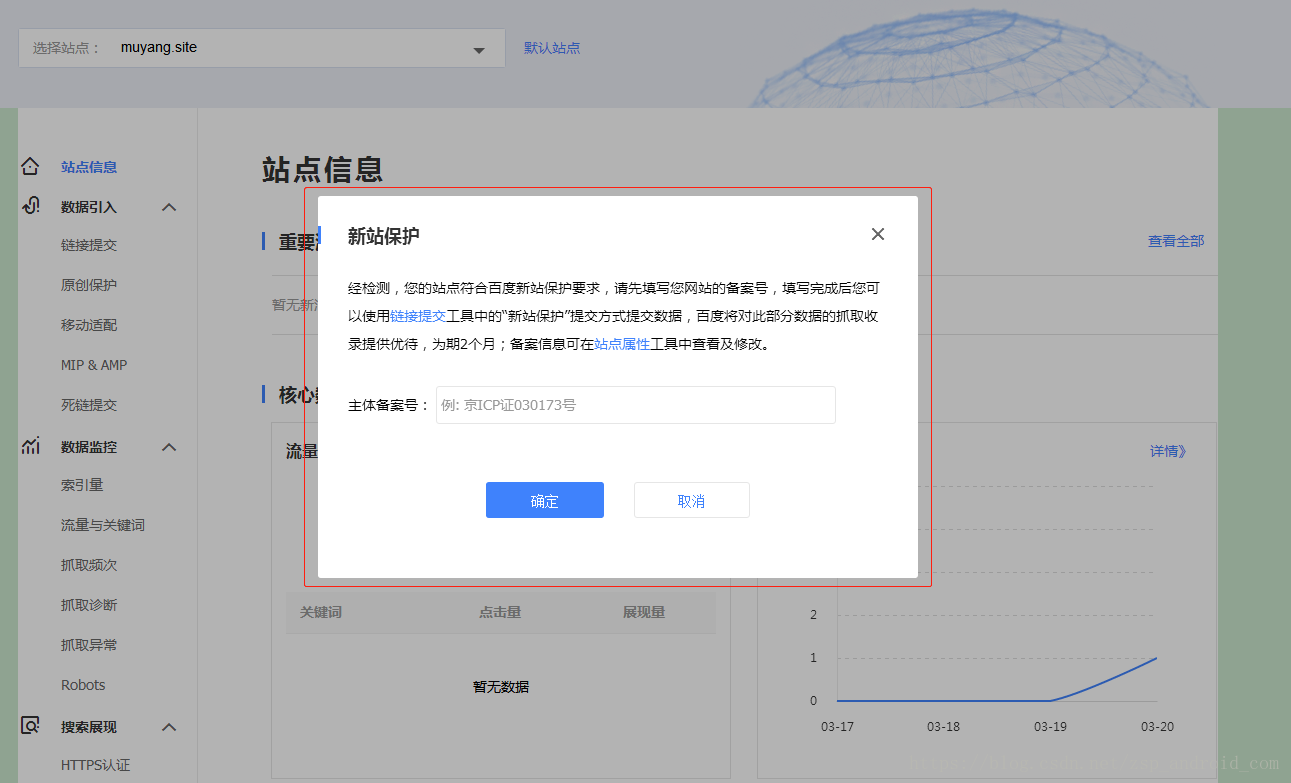
Task: Open 原创保护 in the sidebar
Action: (x=89, y=285)
